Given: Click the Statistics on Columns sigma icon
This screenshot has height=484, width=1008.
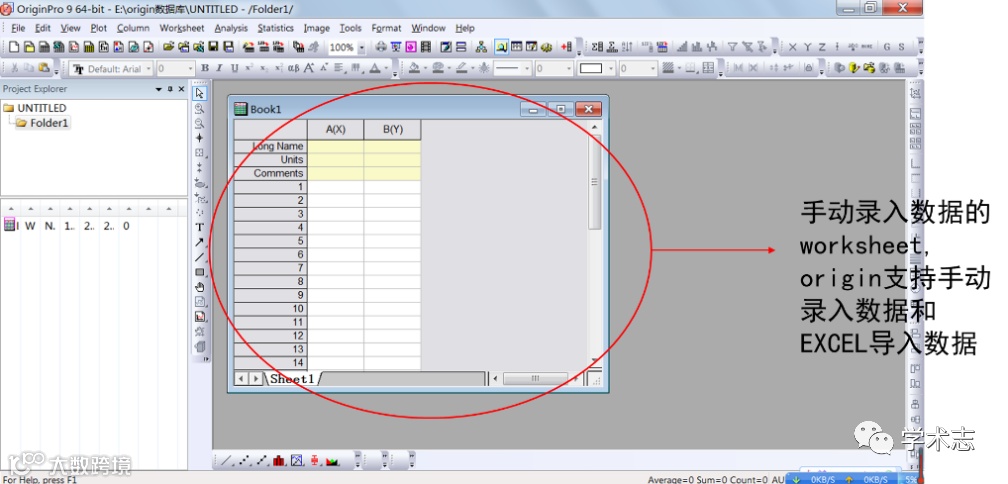Looking at the screenshot, I should 598,47.
